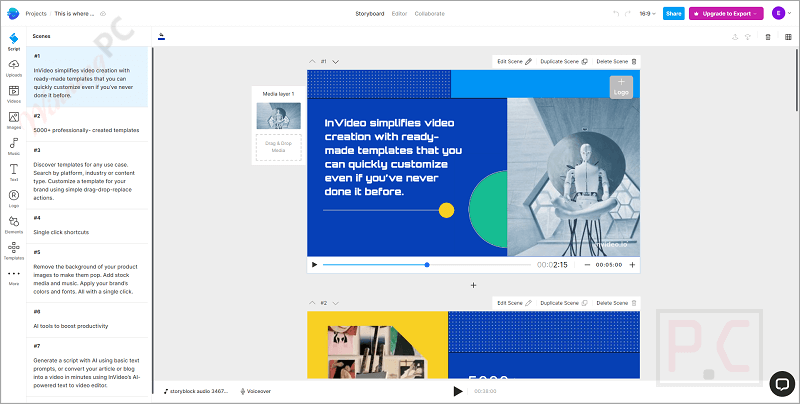The image size is (800, 404).
Task: Click the storyboard vertical scrollbar
Action: [797, 79]
